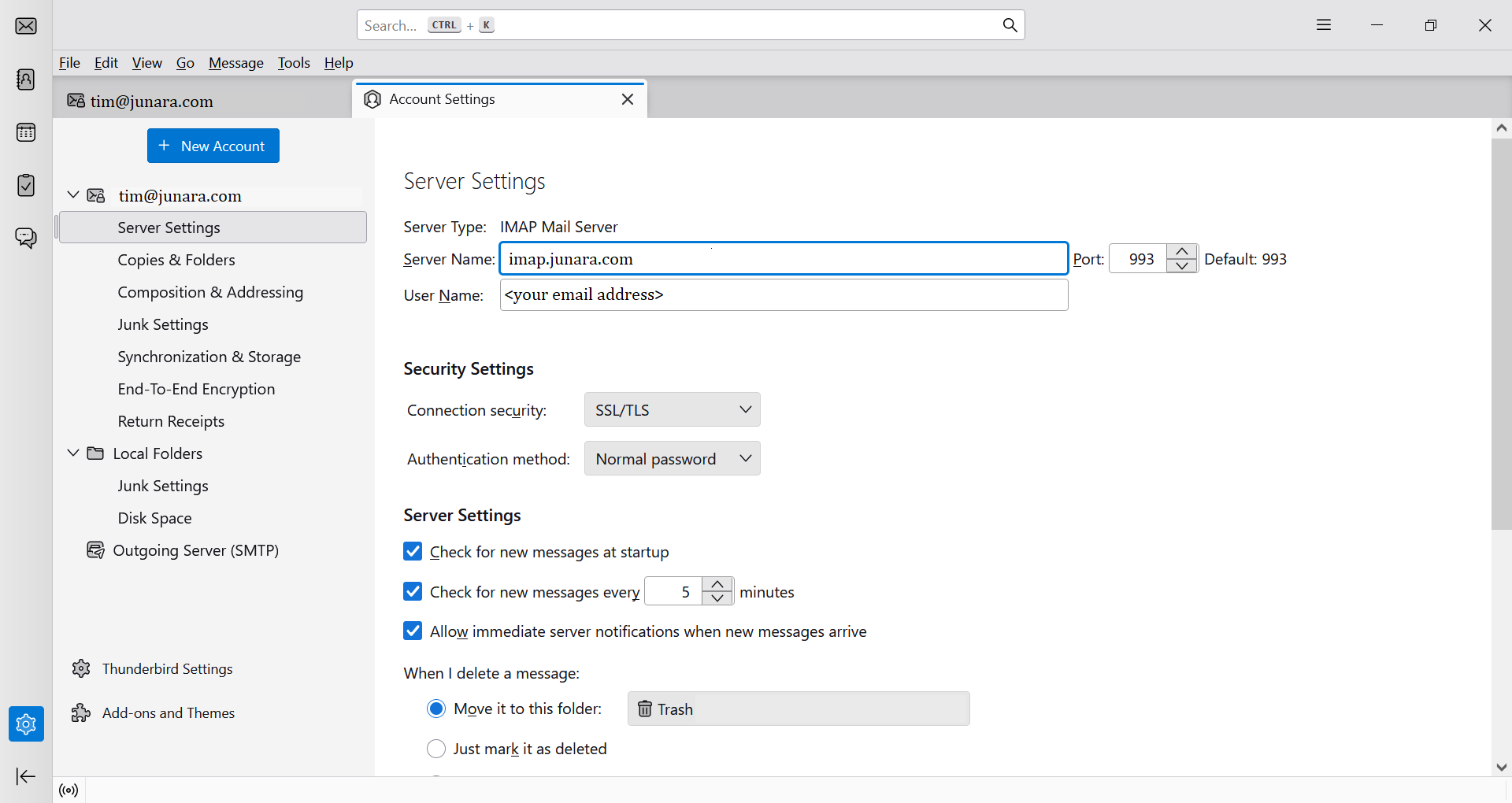The width and height of the screenshot is (1512, 803).
Task: Click the tim@junara.com account mail icon in tree
Action: click(96, 195)
